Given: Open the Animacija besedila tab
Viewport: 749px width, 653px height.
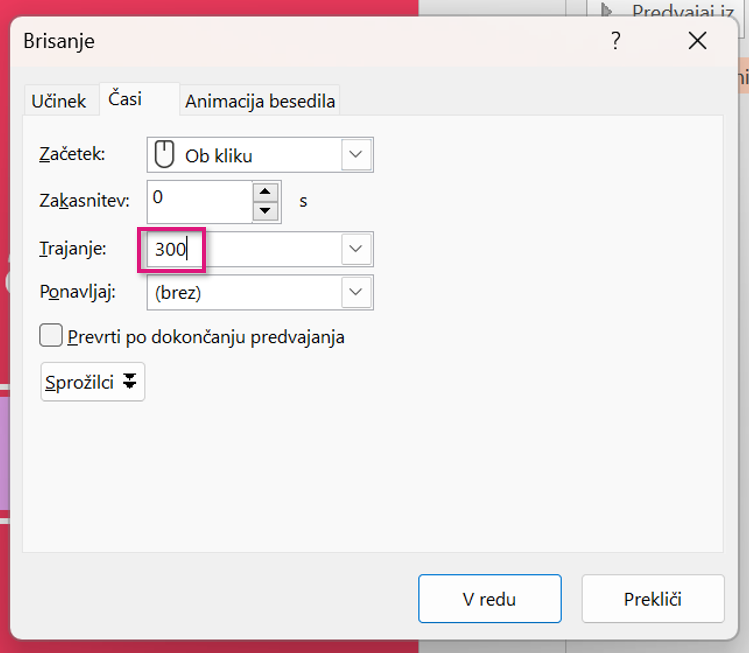Looking at the screenshot, I should [260, 101].
